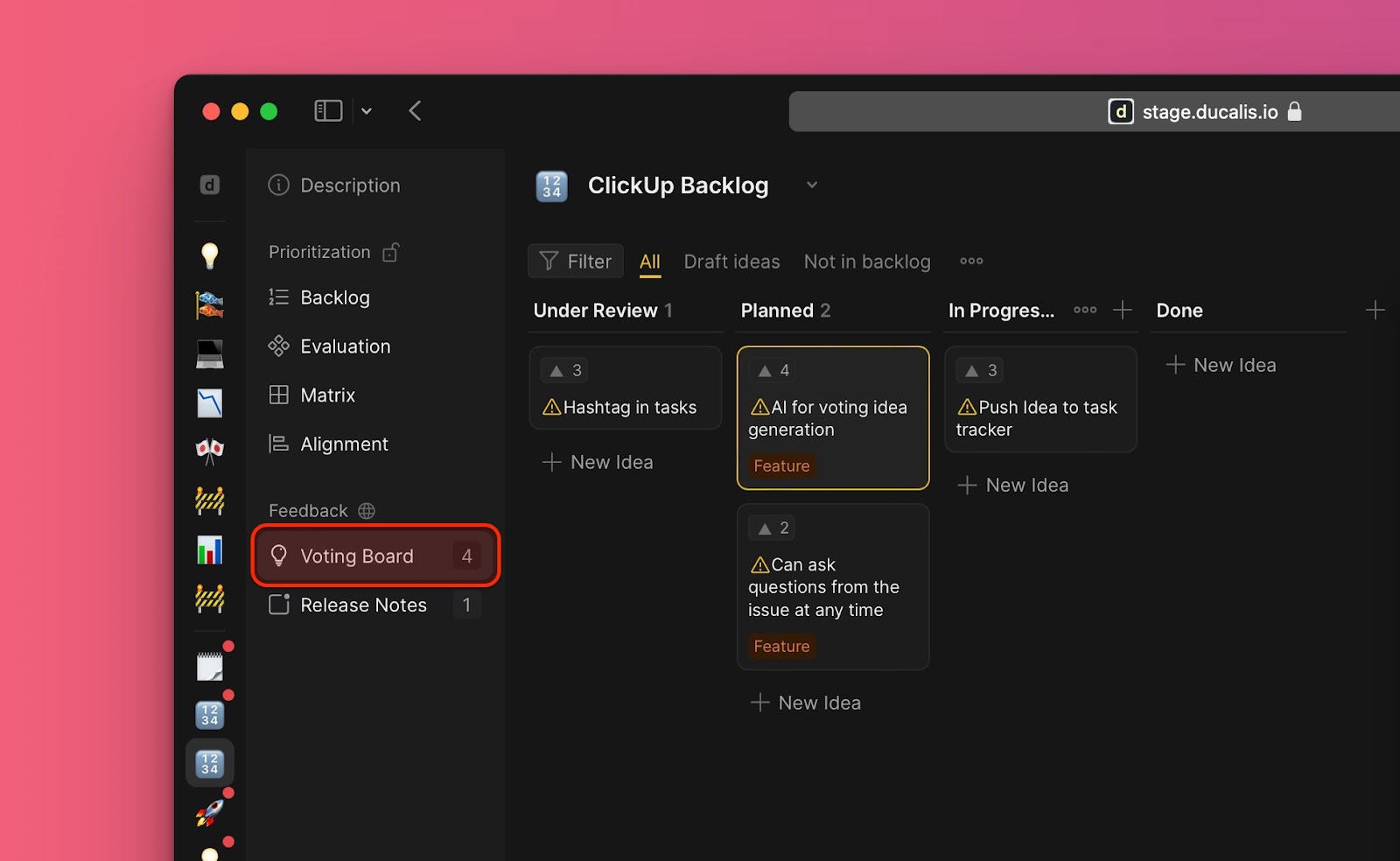1400x861 pixels.
Task: Go back using the browser back arrow
Action: (415, 111)
